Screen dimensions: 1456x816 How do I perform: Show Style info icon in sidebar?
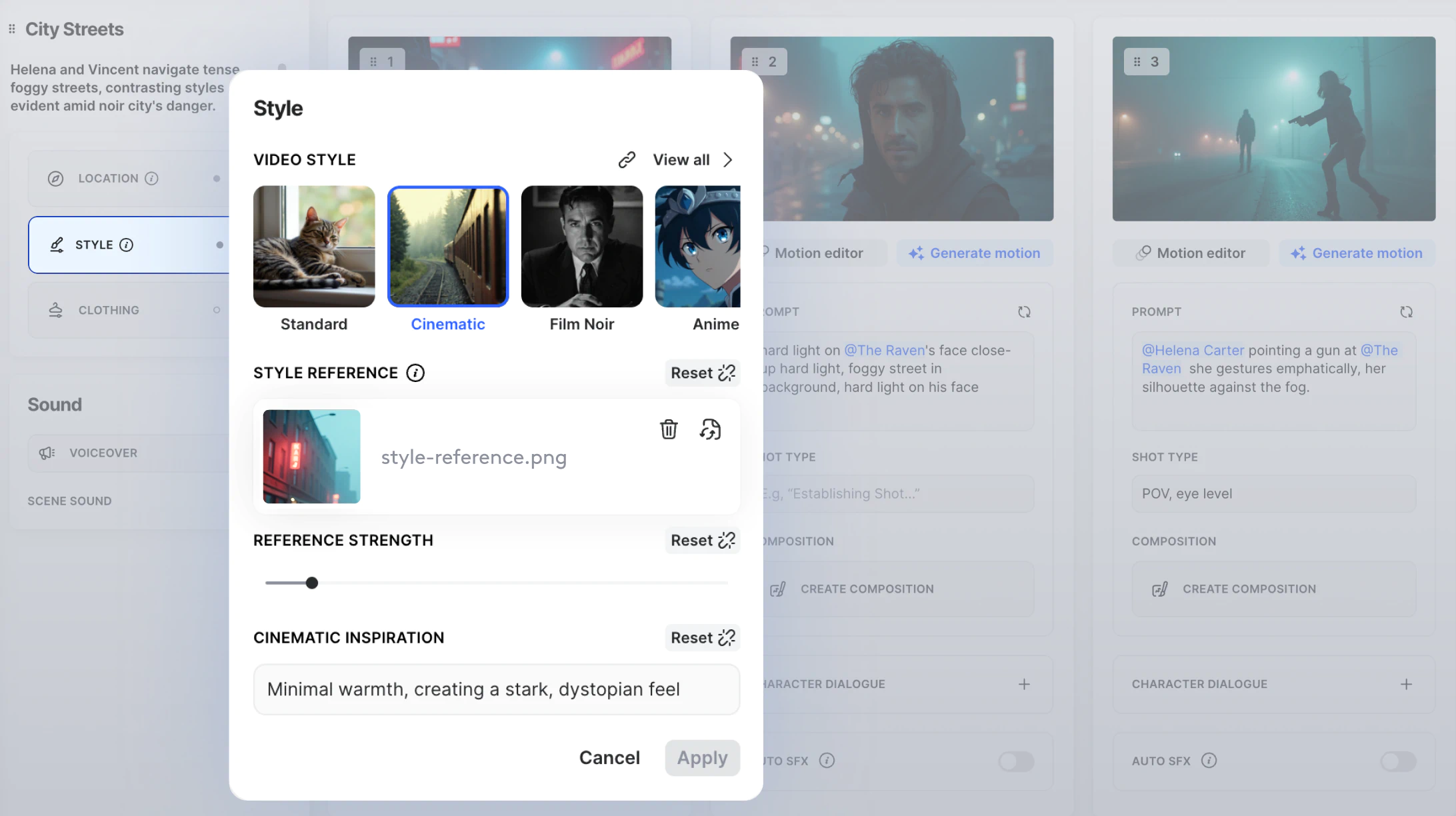coord(126,245)
